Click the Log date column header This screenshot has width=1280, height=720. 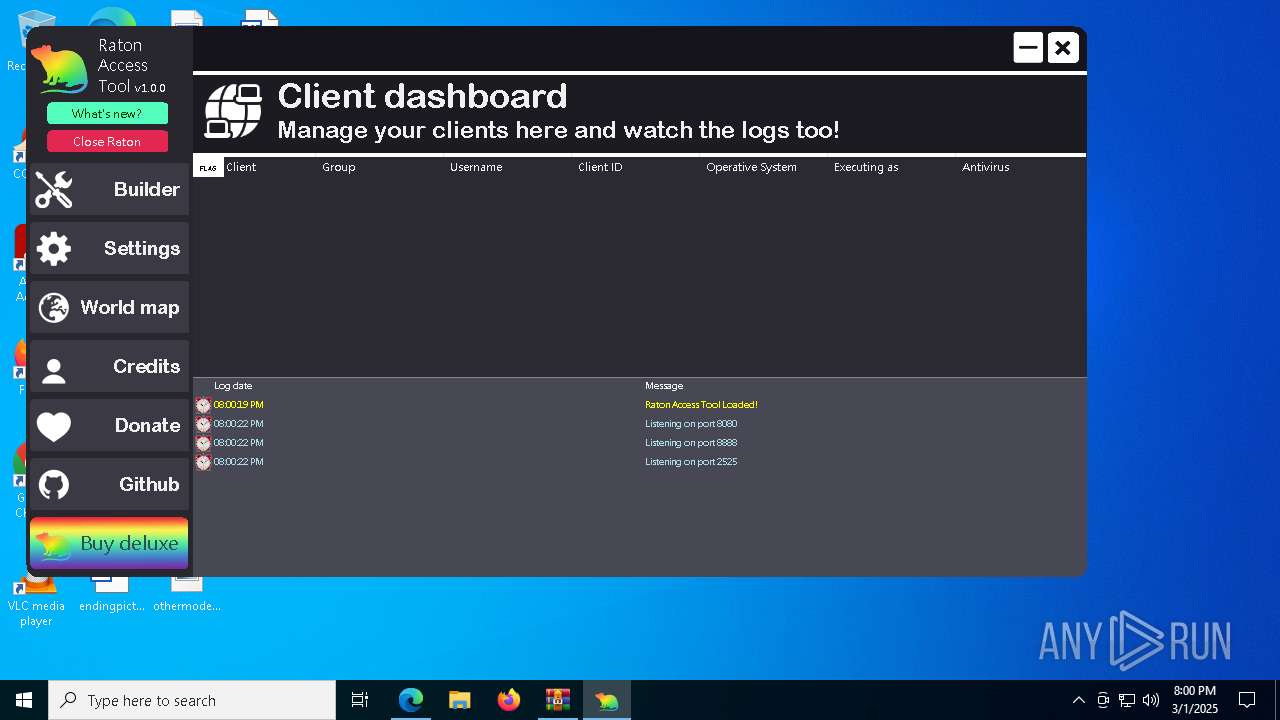[x=233, y=386]
